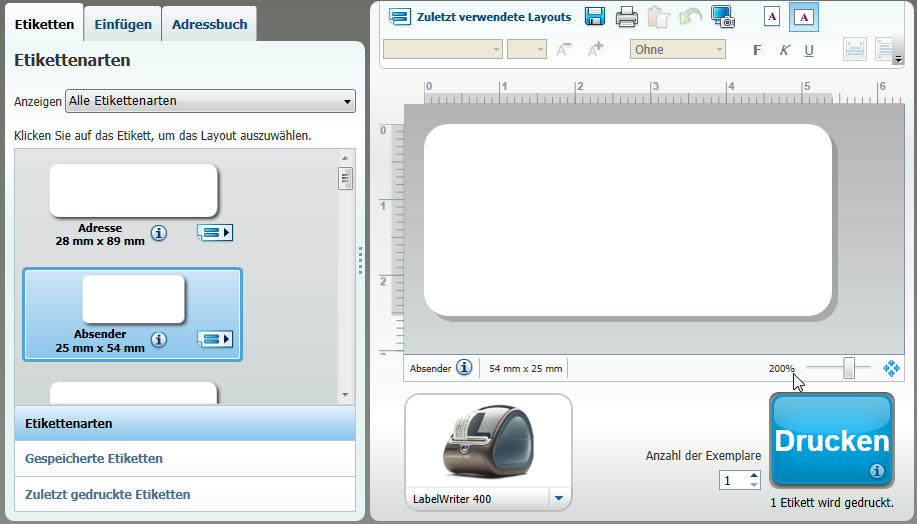Toggle bold formatting F button
The height and width of the screenshot is (524, 917).
point(757,50)
